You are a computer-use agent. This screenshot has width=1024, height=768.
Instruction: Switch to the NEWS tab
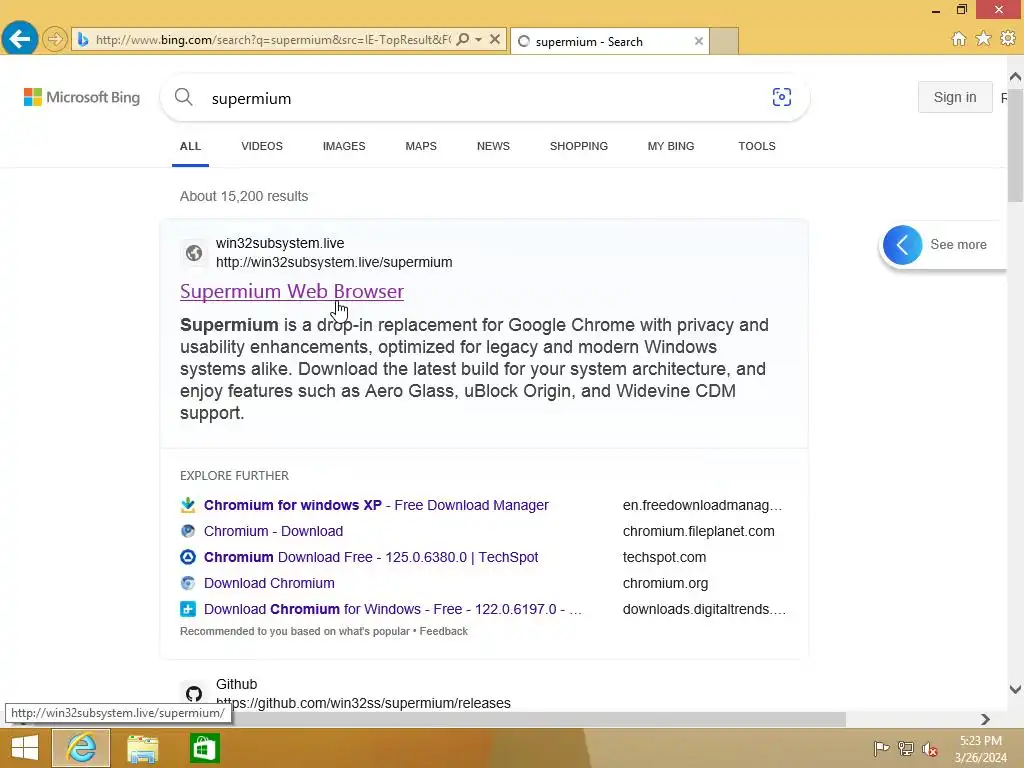(493, 146)
